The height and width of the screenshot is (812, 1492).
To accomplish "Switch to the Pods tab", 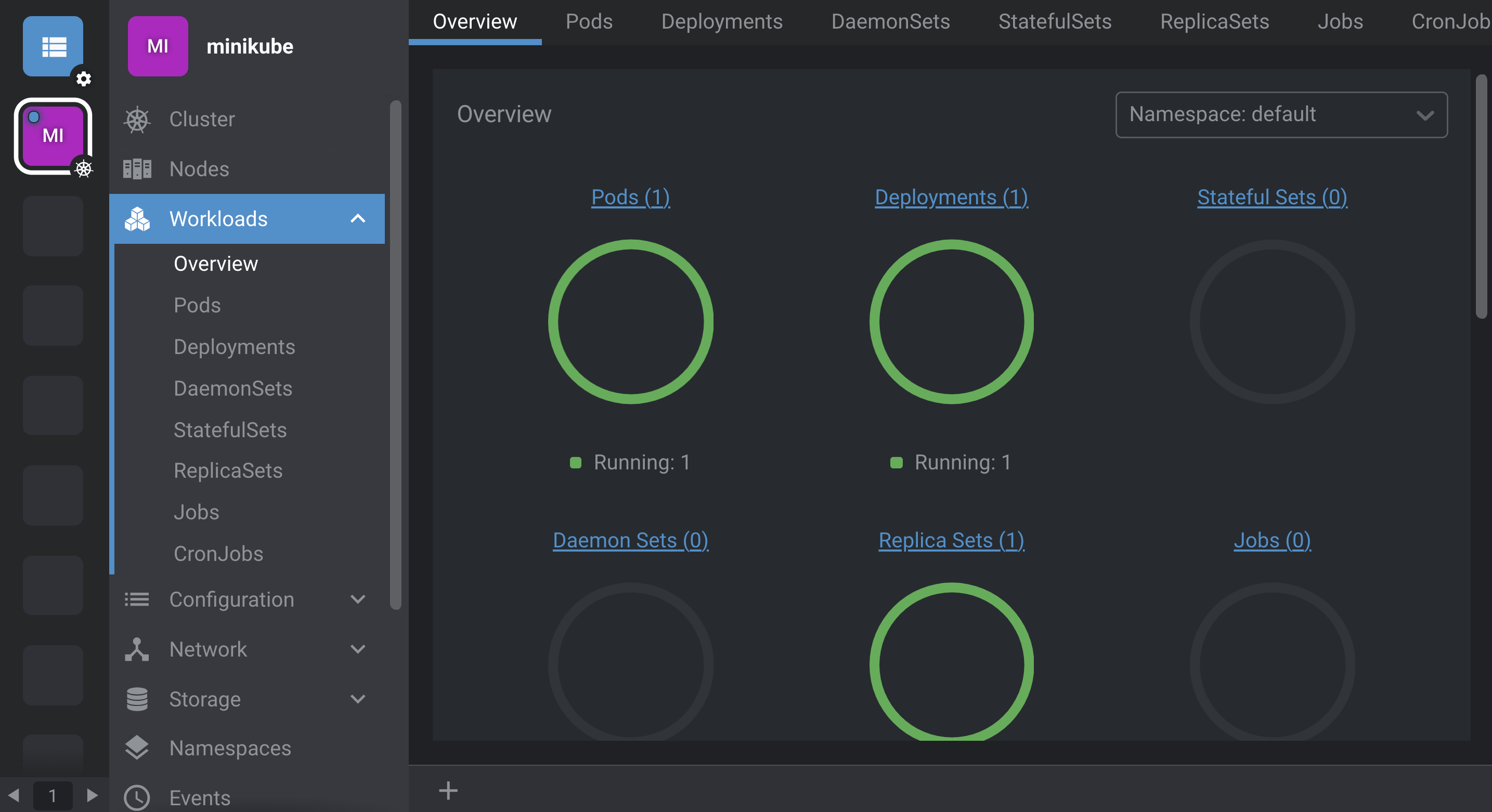I will [589, 21].
